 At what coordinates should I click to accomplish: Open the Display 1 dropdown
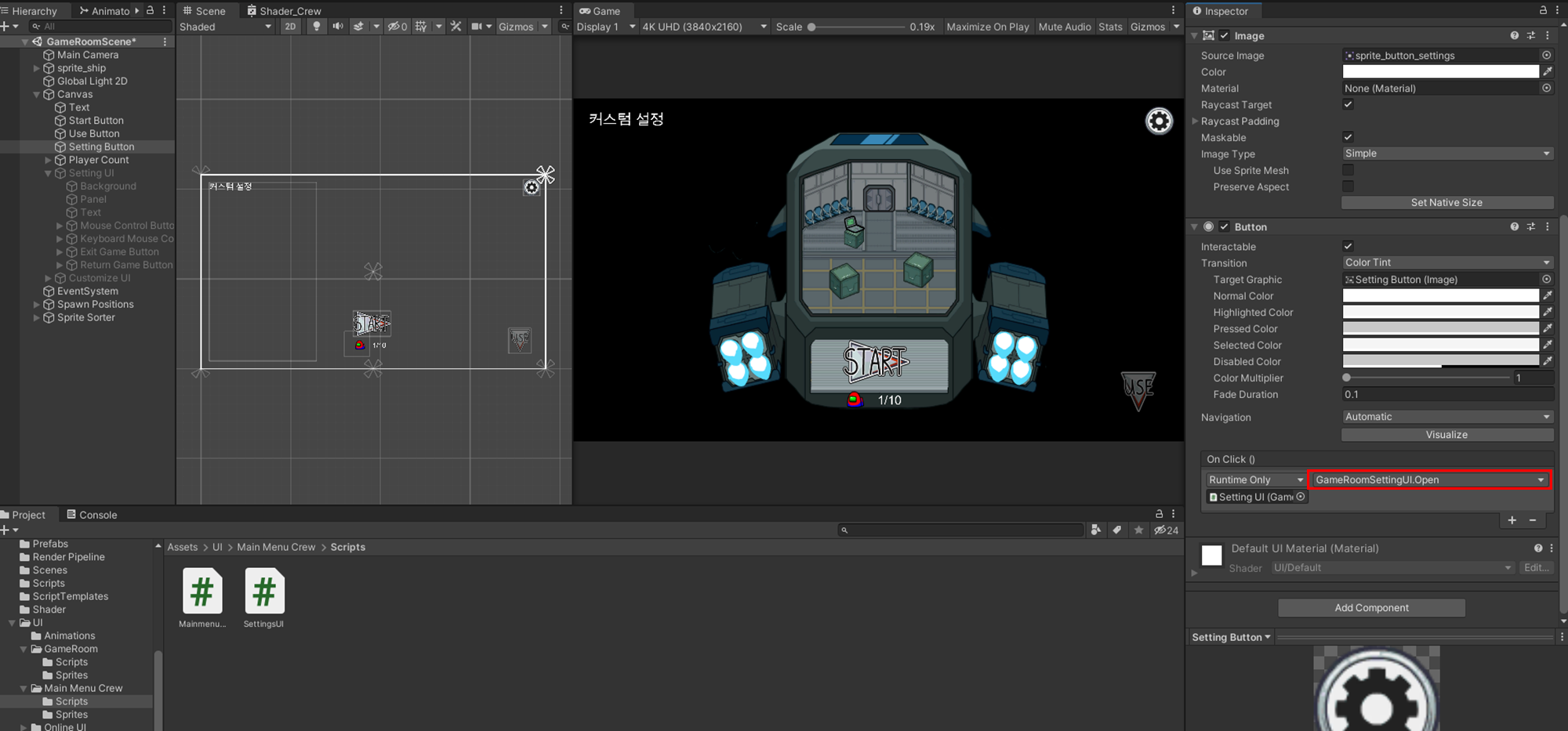606,27
